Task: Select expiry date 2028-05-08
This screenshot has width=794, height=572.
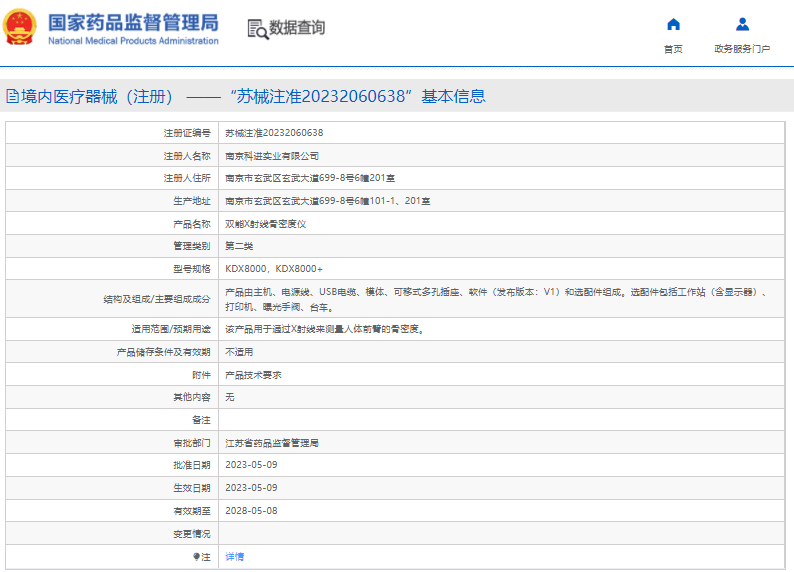Action: click(x=251, y=511)
